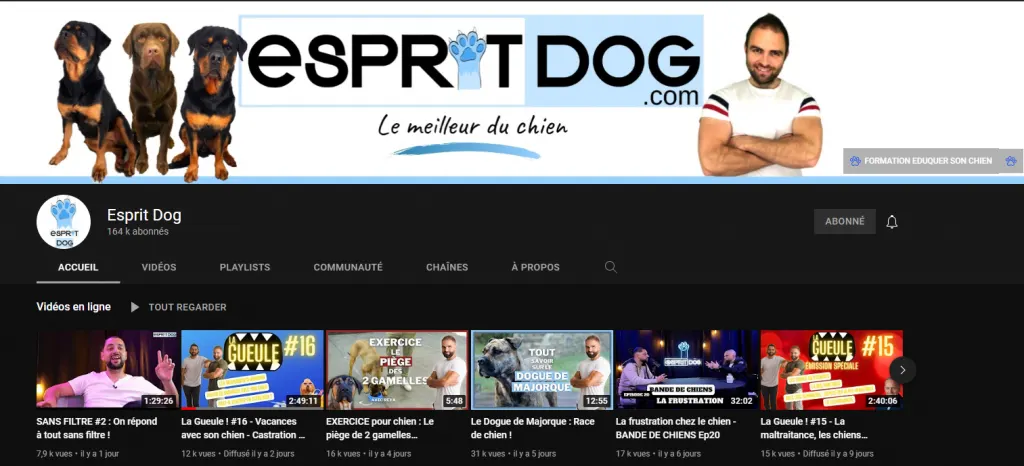Image resolution: width=1024 pixels, height=466 pixels.
Task: Show next videos with the right chevron
Action: click(903, 370)
